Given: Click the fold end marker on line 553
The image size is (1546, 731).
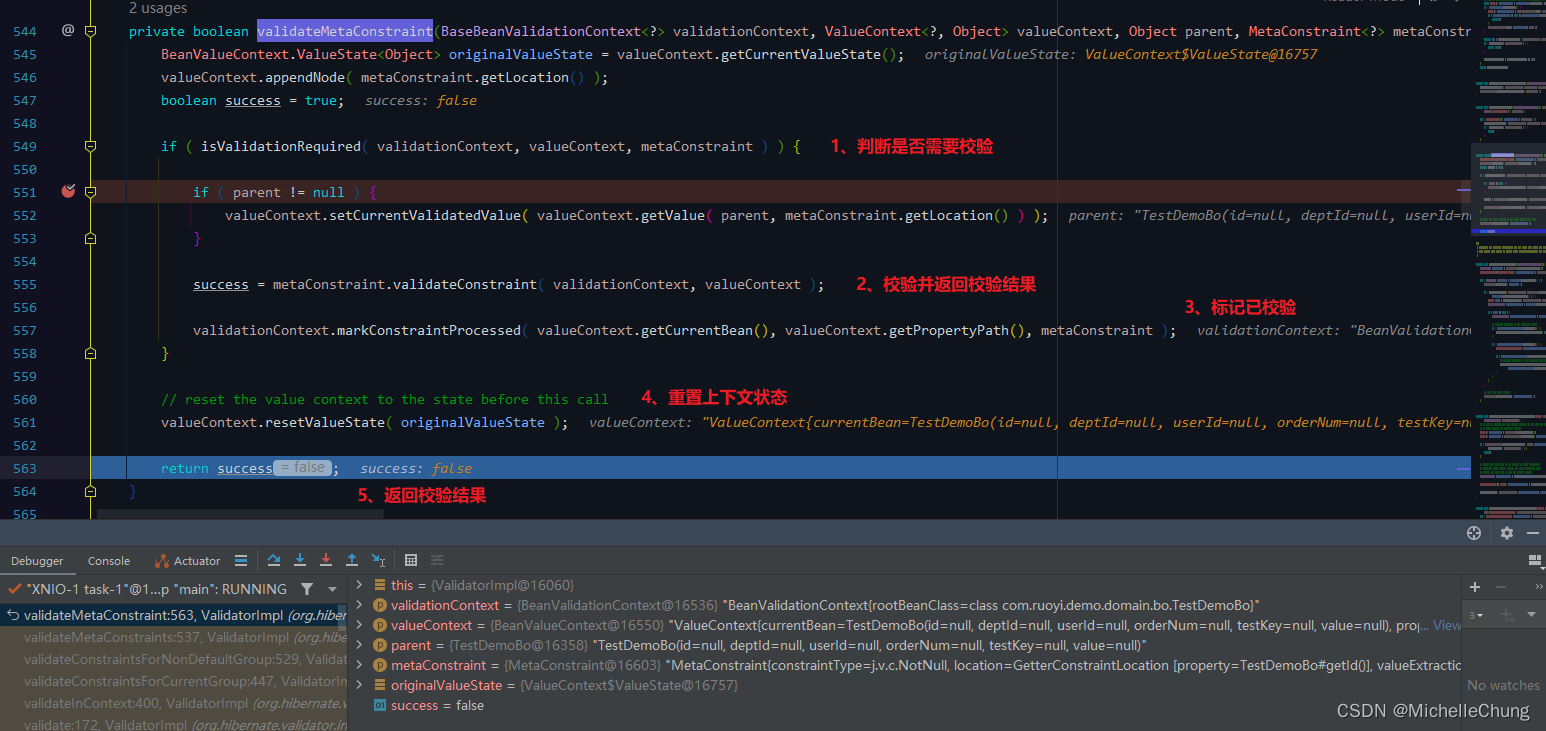Looking at the screenshot, I should pos(91,238).
